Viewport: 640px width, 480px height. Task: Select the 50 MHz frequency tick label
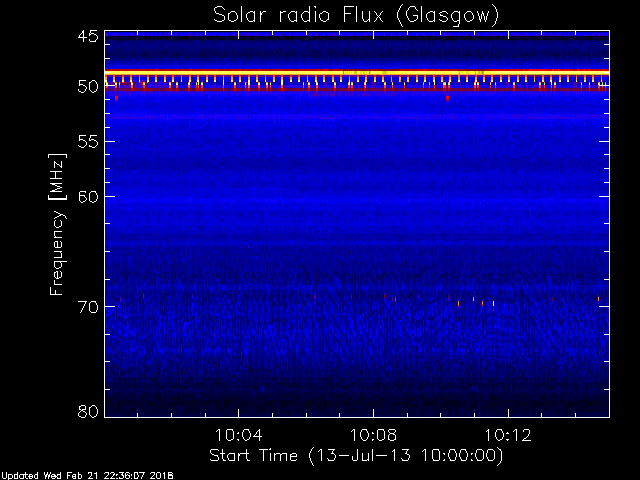coord(86,87)
